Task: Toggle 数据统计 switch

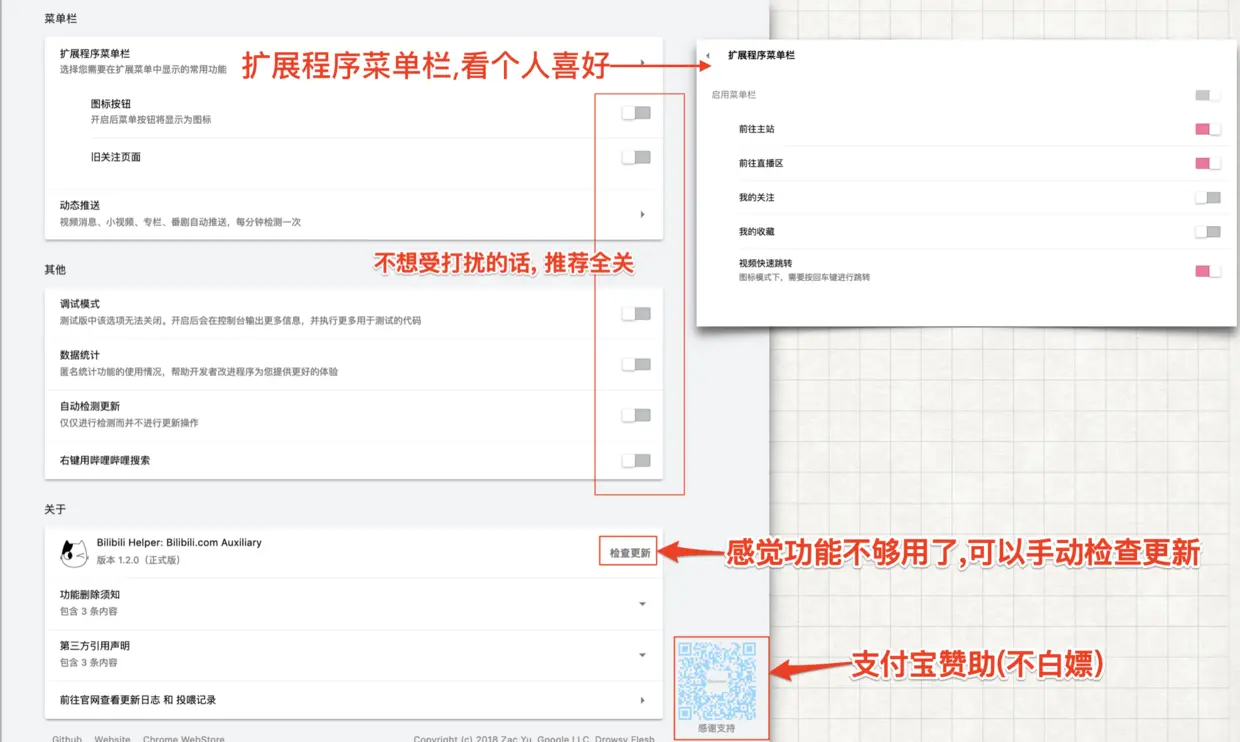Action: (x=636, y=364)
